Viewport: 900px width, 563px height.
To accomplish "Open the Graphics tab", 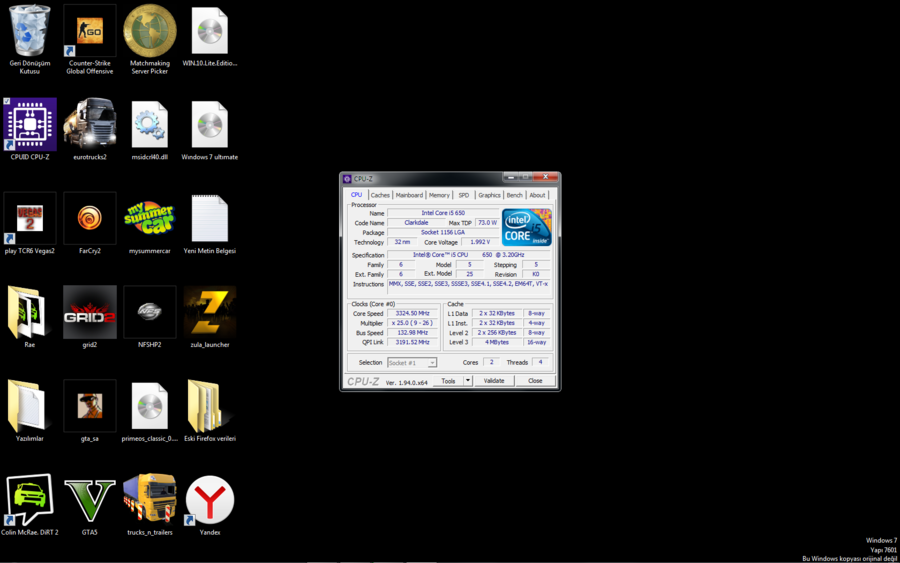I will point(489,195).
